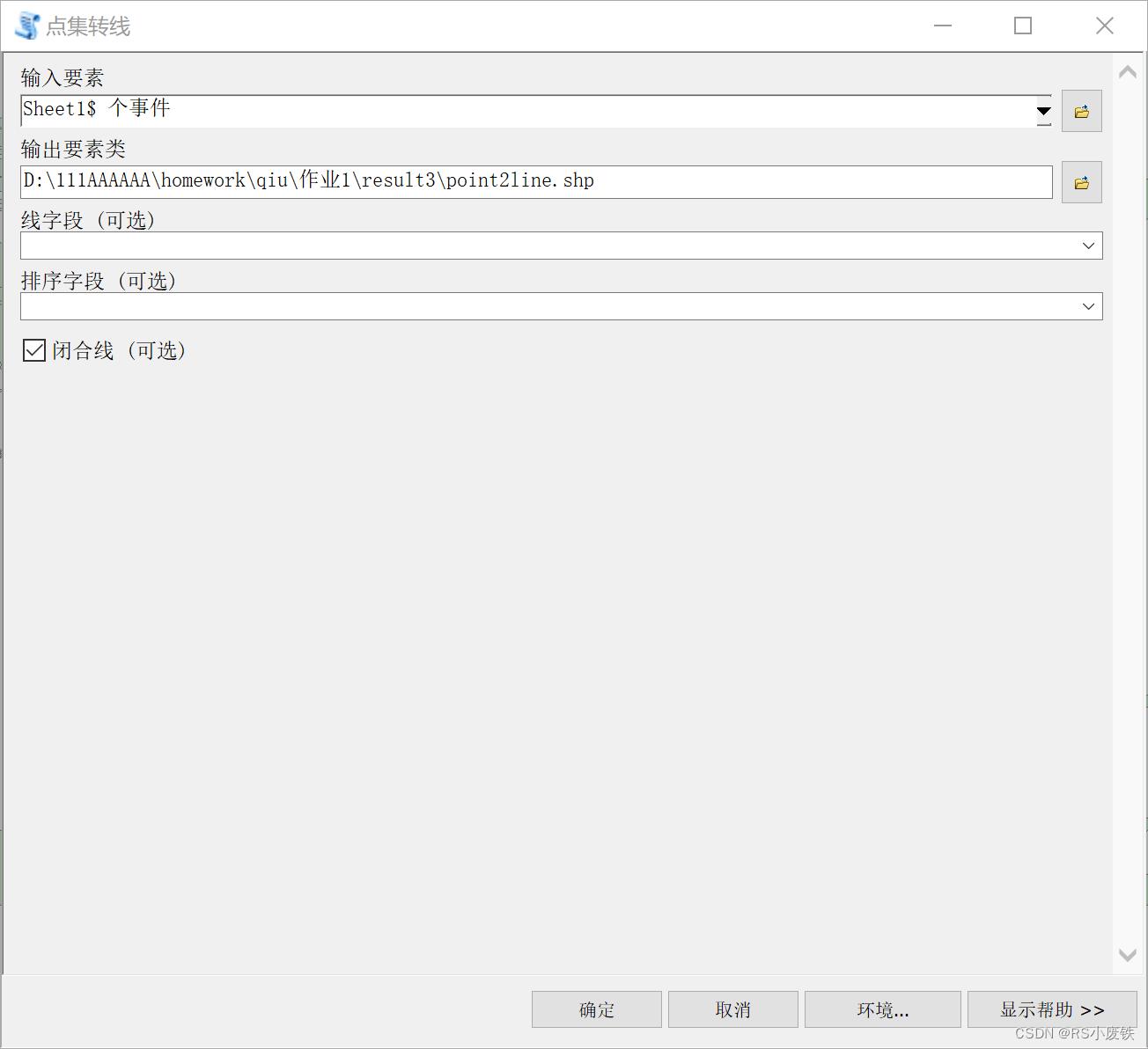Uncheck the 闭合线 (可选) checkbox

pos(34,350)
